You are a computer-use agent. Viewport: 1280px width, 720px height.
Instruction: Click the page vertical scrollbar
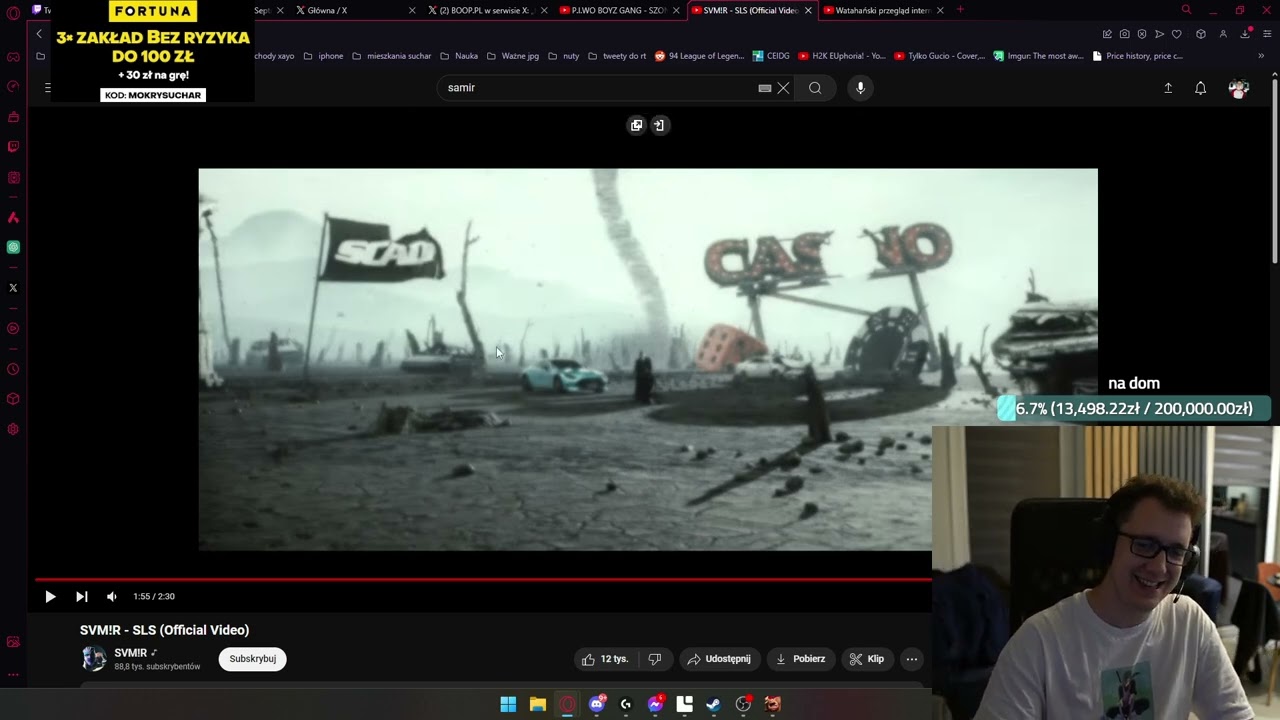pos(1275,170)
